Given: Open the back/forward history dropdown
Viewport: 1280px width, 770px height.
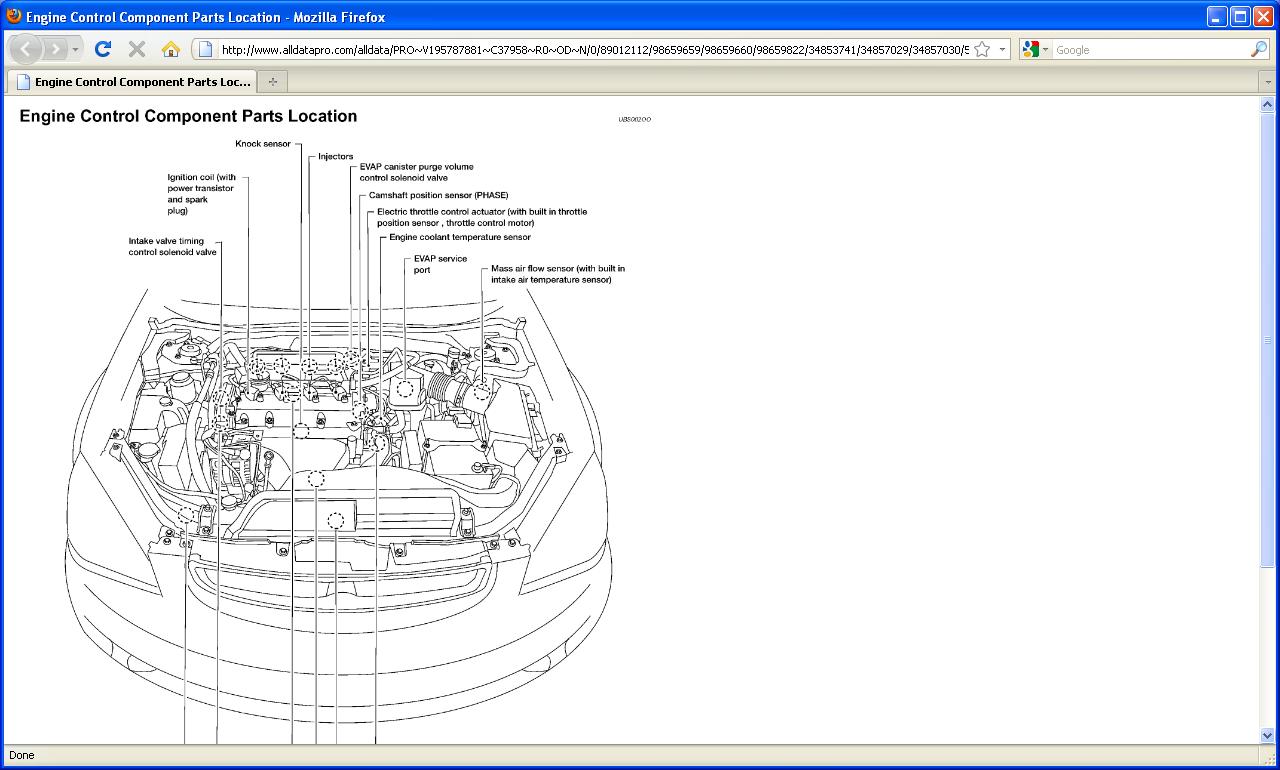Looking at the screenshot, I should coord(75,49).
